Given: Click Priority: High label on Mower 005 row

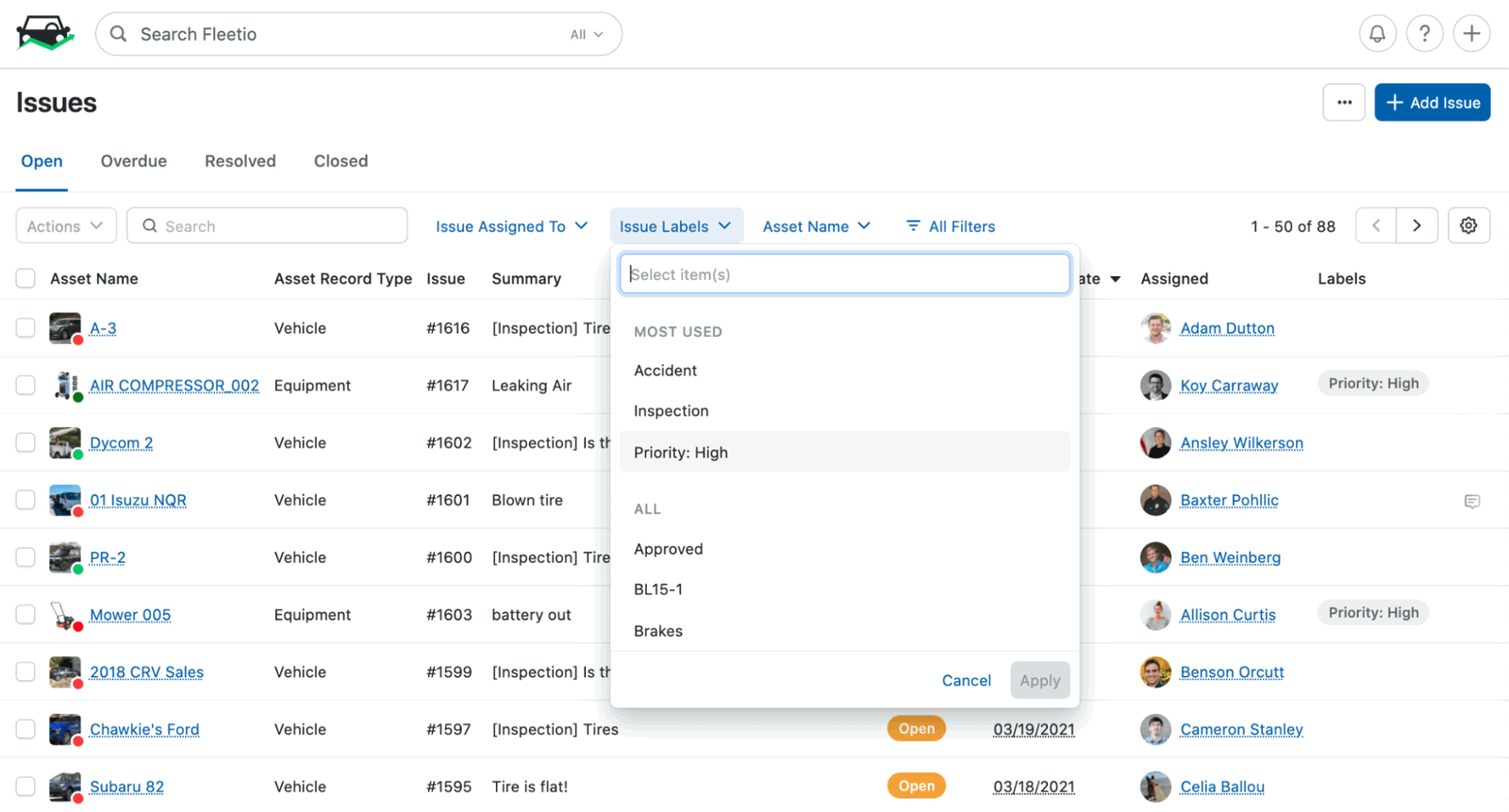Looking at the screenshot, I should (1373, 613).
